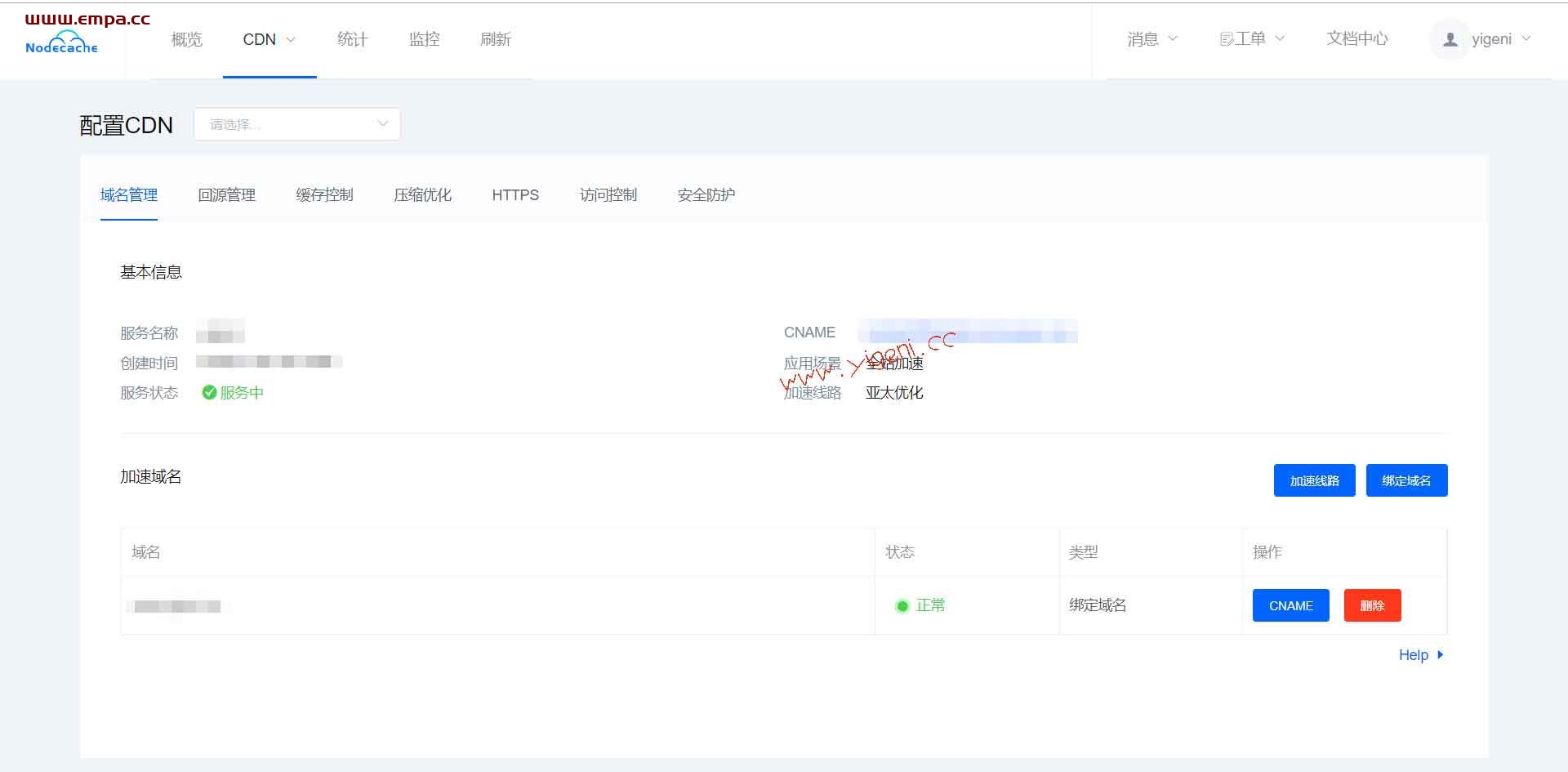Click the blurred CNAME value

click(968, 332)
